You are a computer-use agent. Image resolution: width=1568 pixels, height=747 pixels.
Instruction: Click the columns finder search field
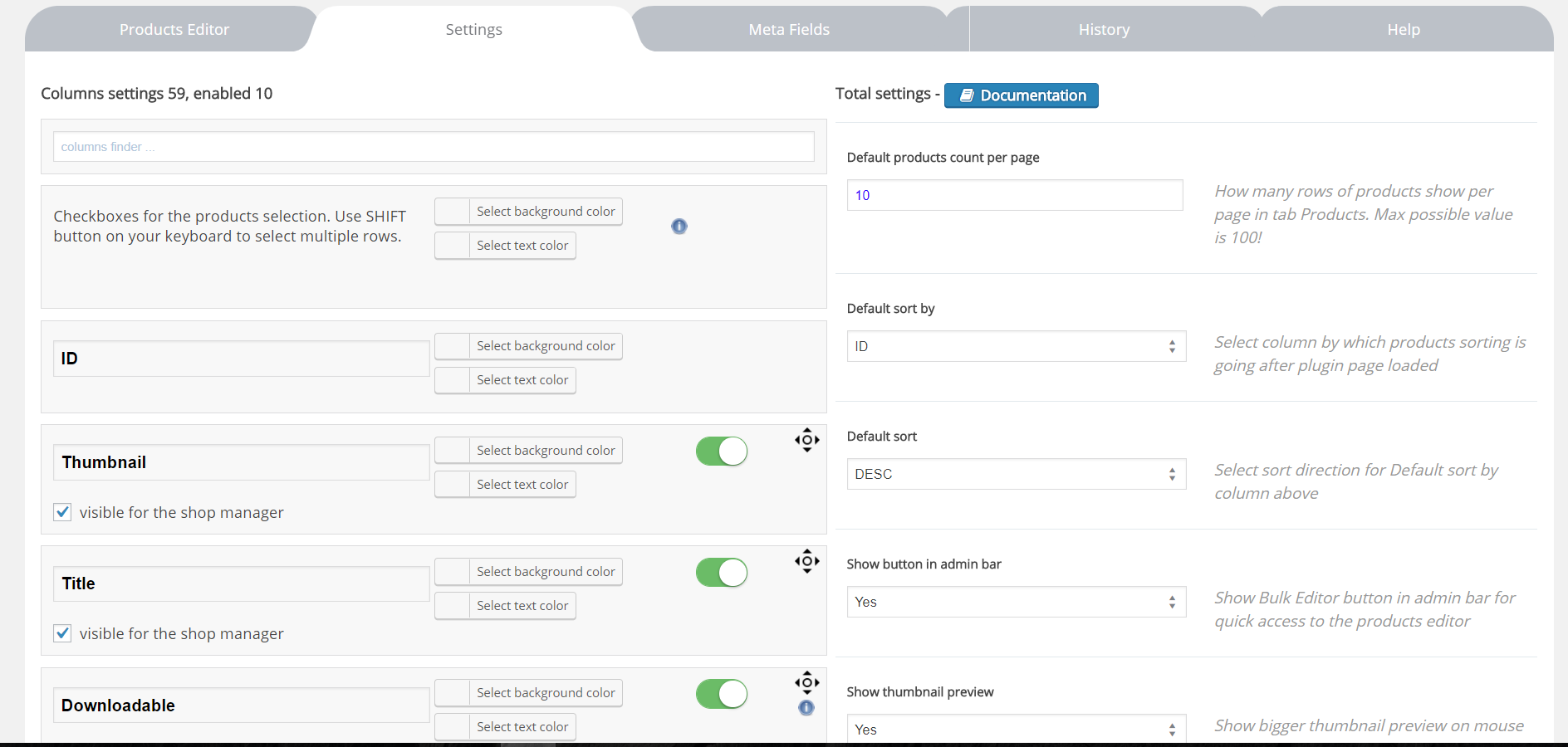pos(434,147)
